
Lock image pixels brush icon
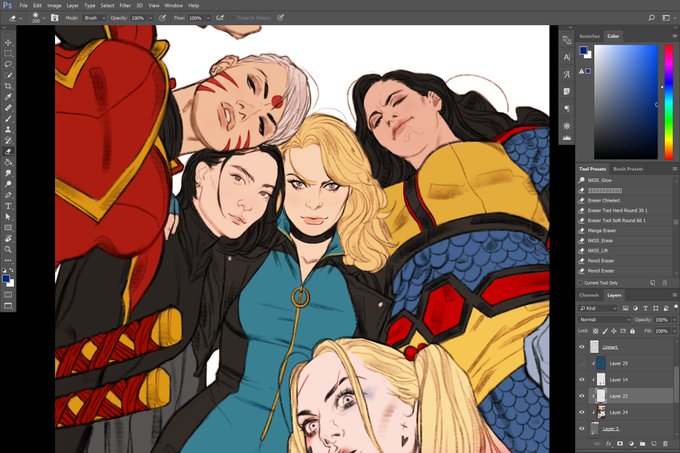[605, 331]
